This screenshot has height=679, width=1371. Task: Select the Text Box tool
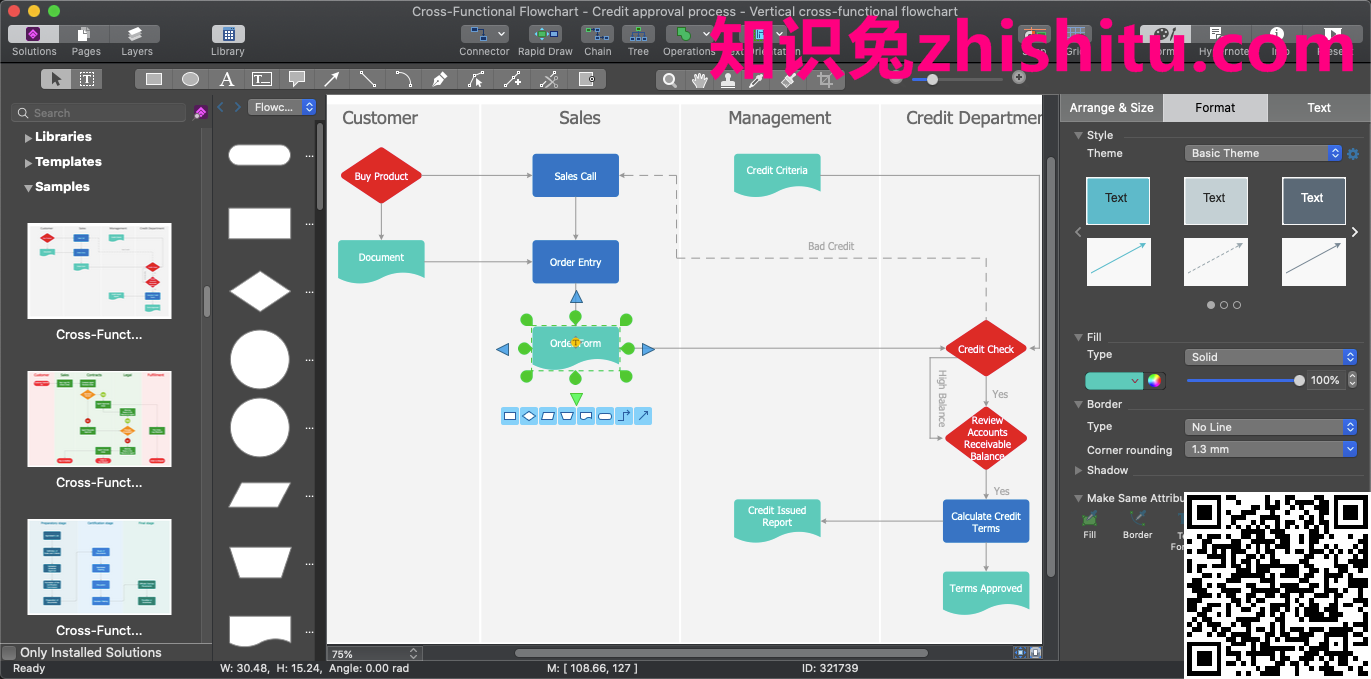[x=261, y=79]
